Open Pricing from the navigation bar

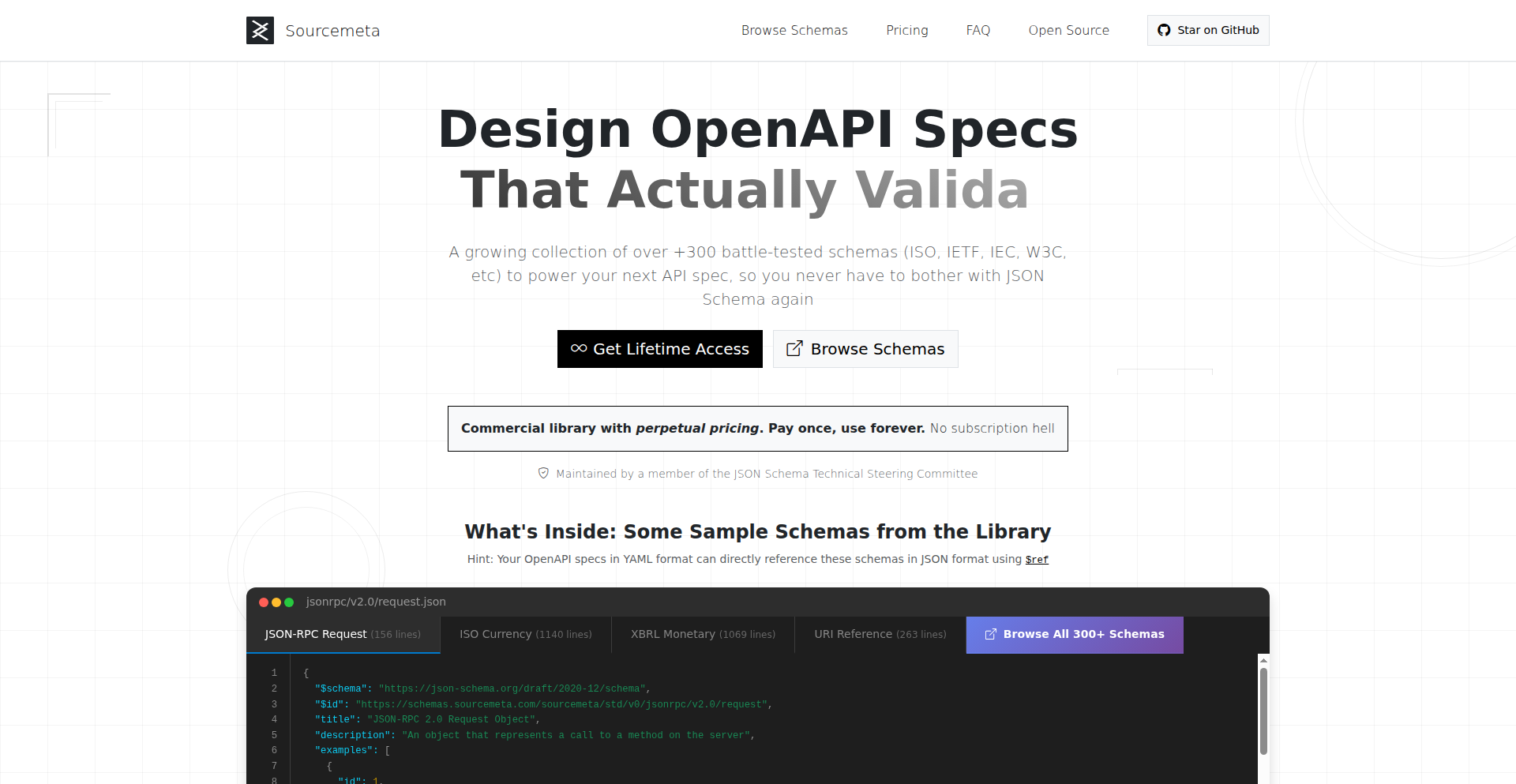click(906, 30)
